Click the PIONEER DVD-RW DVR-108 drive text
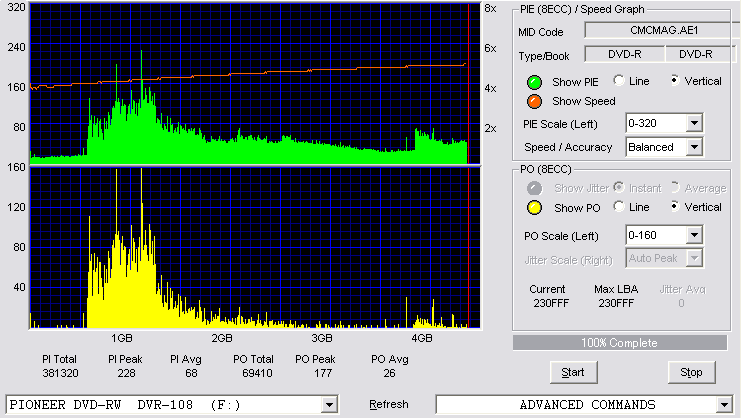Viewport: 741px width, 418px height. click(x=125, y=405)
